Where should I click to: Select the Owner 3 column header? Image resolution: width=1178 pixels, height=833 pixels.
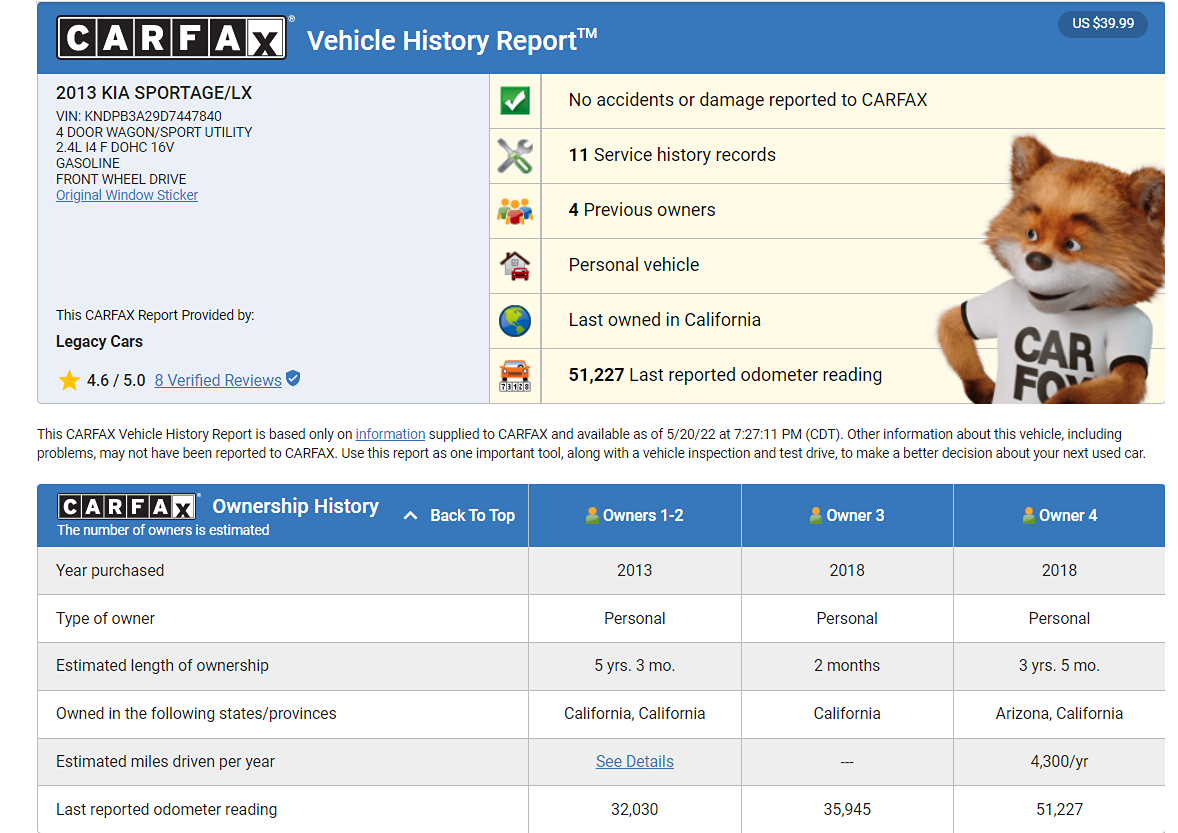pyautogui.click(x=847, y=516)
